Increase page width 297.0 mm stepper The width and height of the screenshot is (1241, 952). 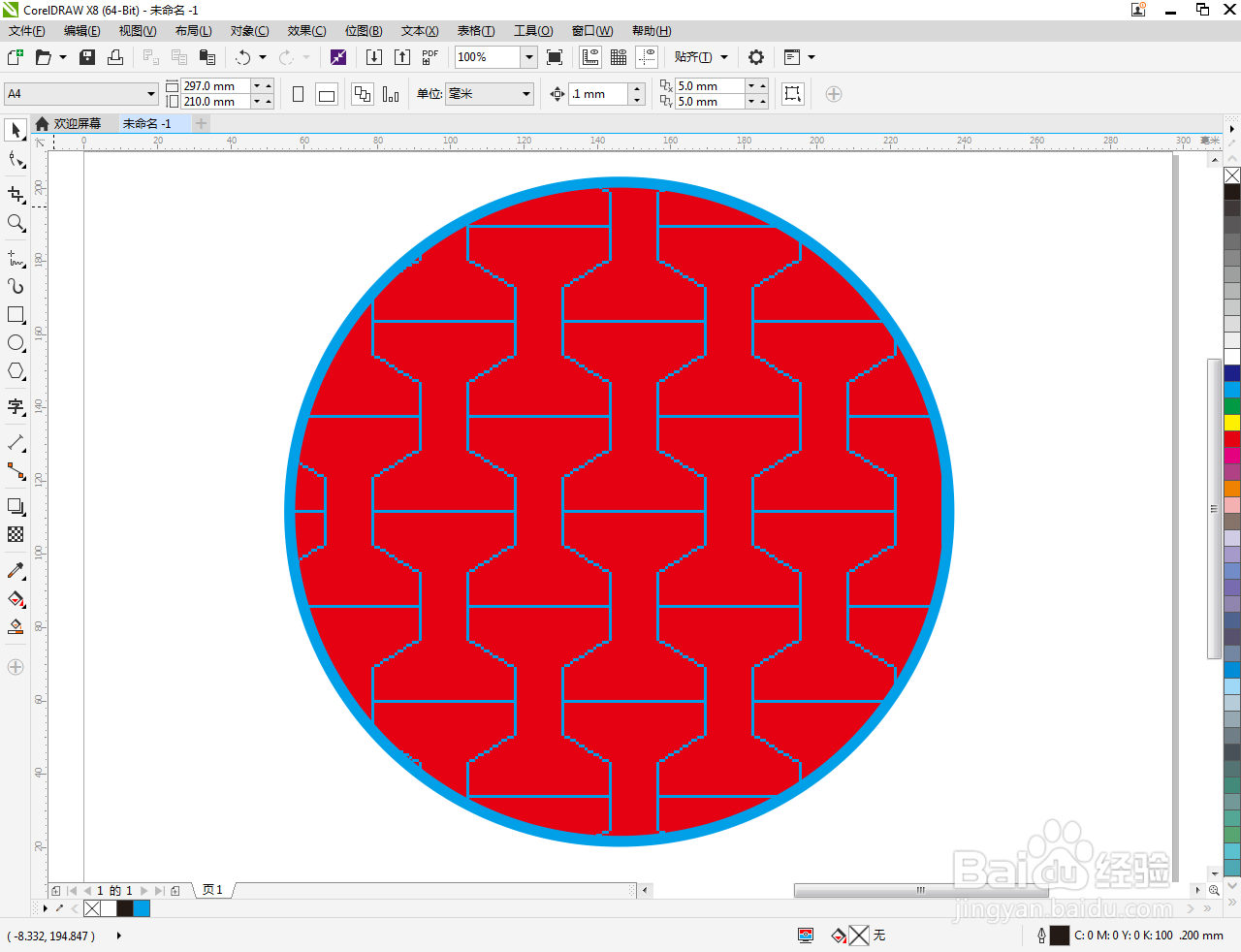pyautogui.click(x=269, y=86)
